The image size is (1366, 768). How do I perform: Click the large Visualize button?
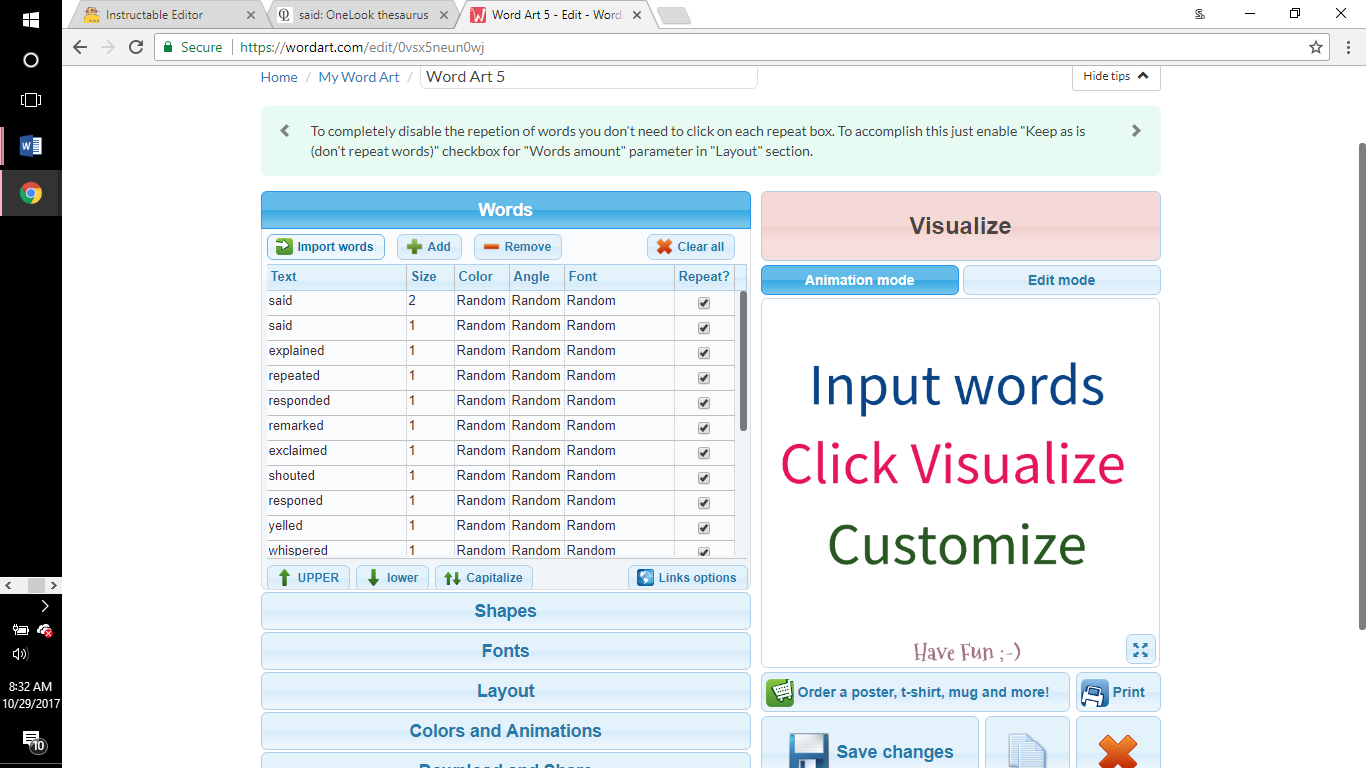(960, 226)
